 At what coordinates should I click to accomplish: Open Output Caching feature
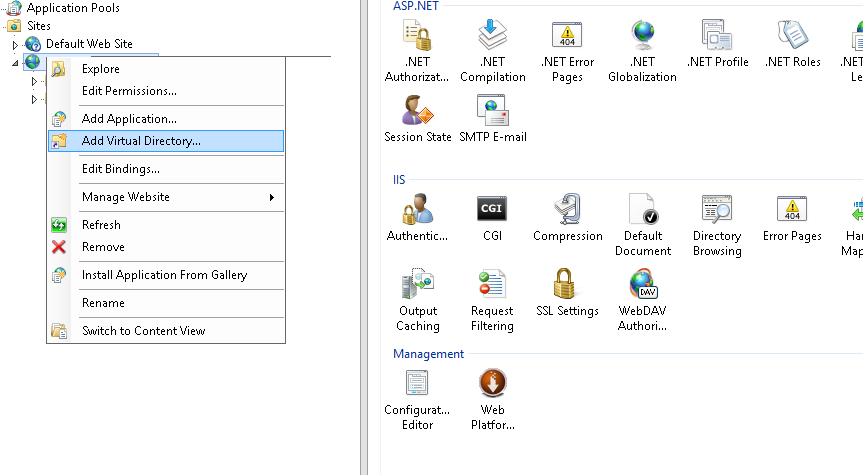tap(418, 300)
